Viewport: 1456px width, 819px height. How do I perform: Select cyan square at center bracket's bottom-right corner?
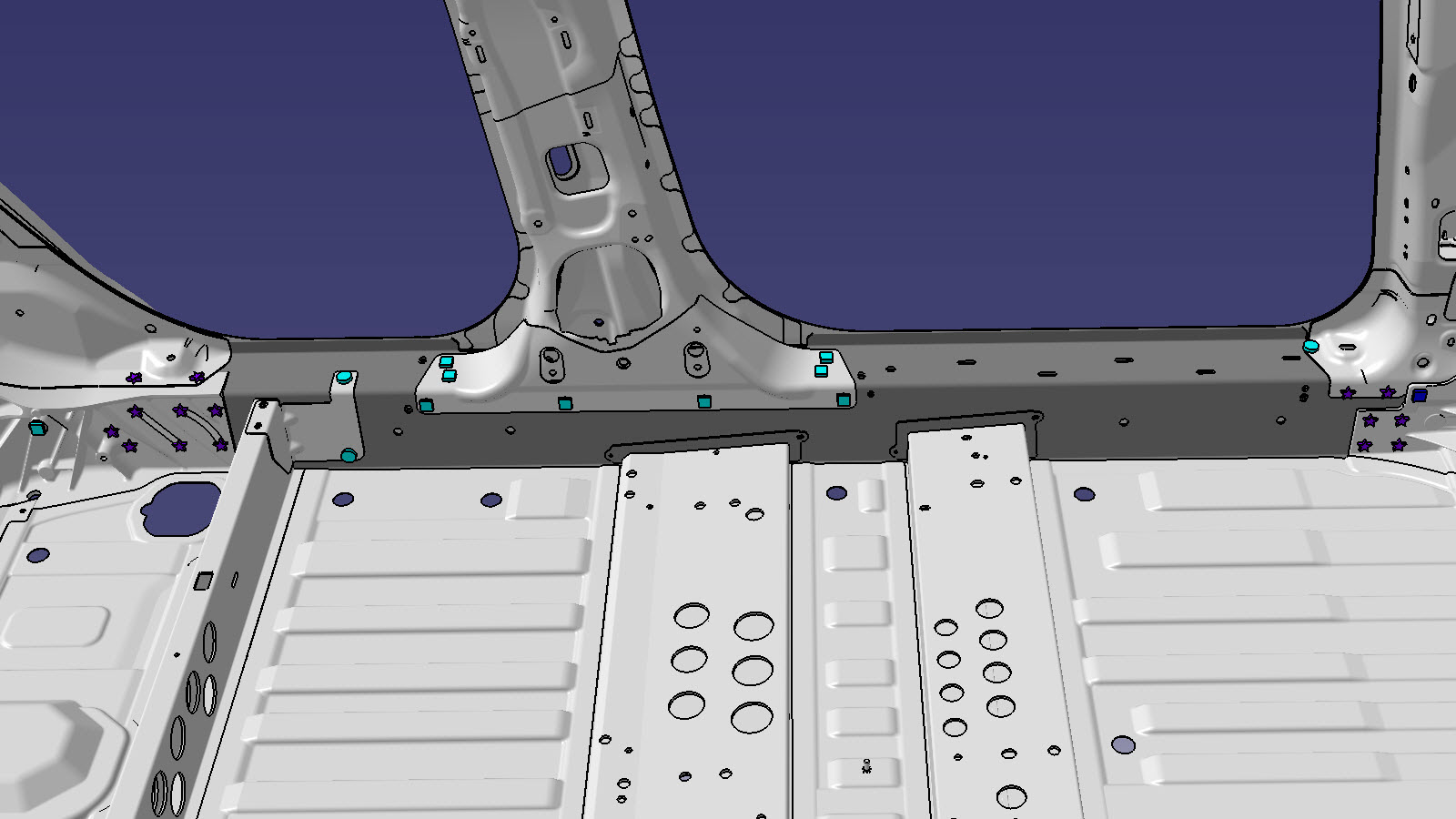844,399
